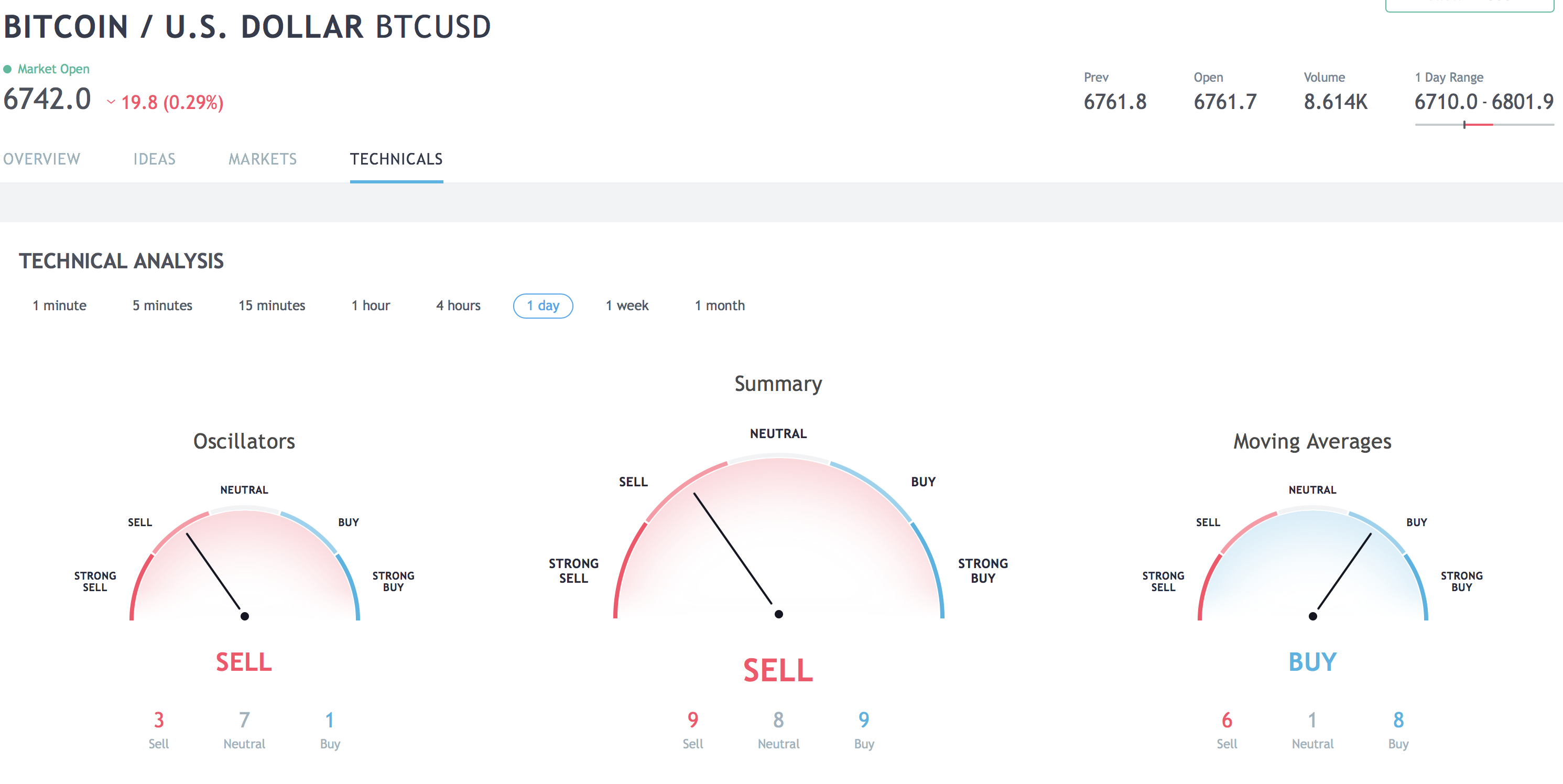
Task: Switch to 1 week analysis
Action: coord(627,305)
